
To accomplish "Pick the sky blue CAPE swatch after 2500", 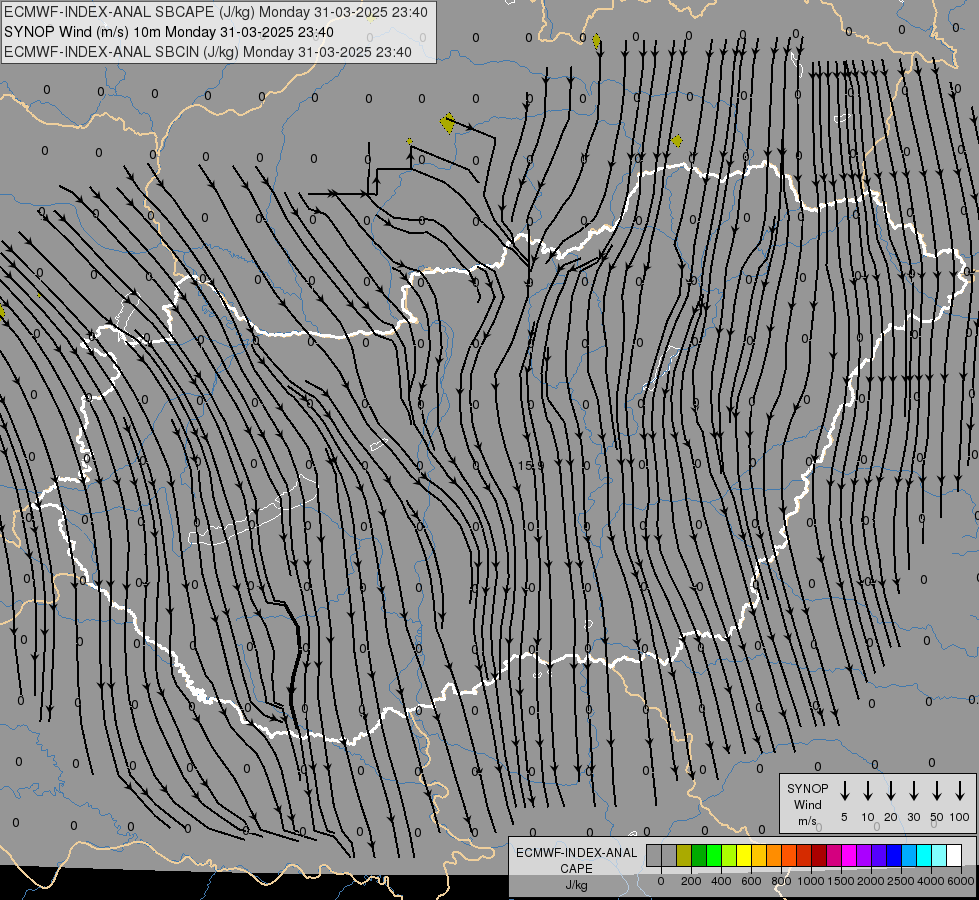I will [x=909, y=856].
